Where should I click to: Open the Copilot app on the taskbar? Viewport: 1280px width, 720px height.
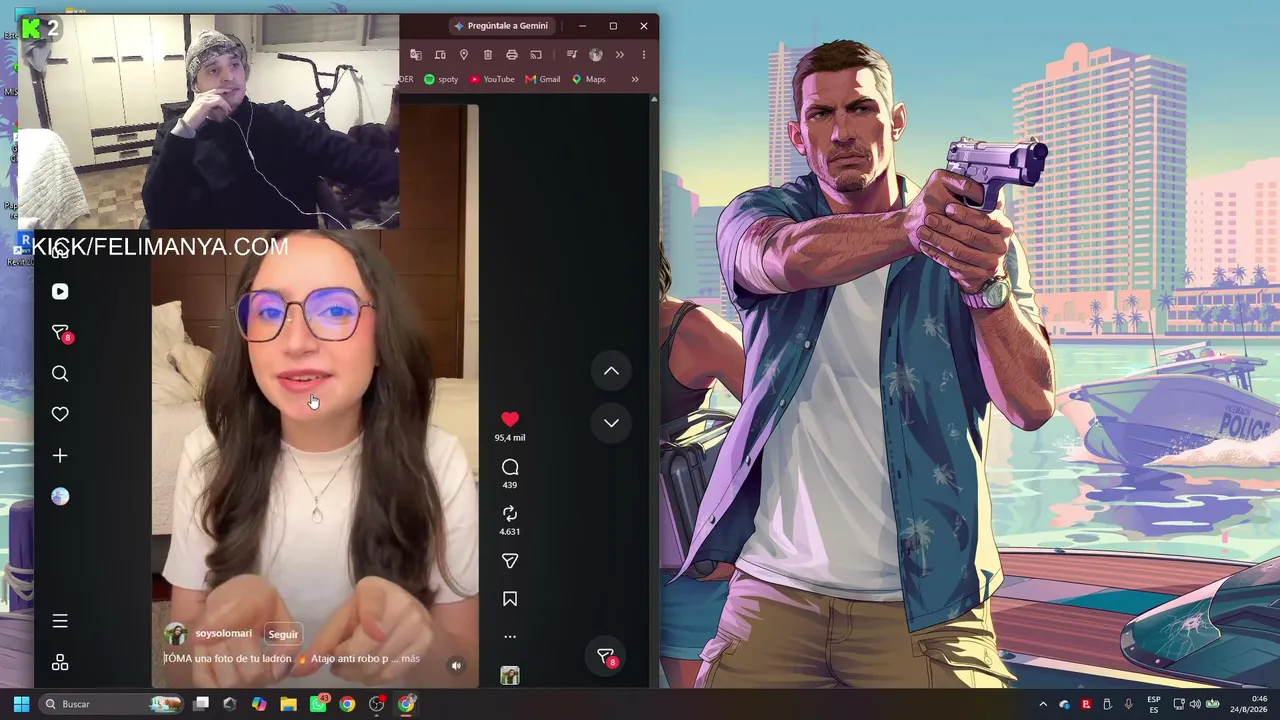[259, 704]
